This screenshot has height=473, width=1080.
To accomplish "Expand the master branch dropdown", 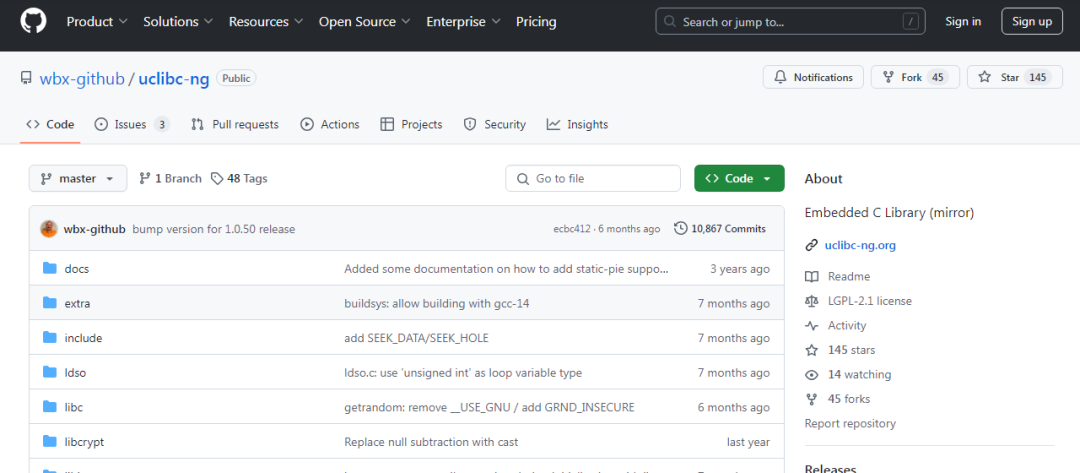I will [x=78, y=178].
